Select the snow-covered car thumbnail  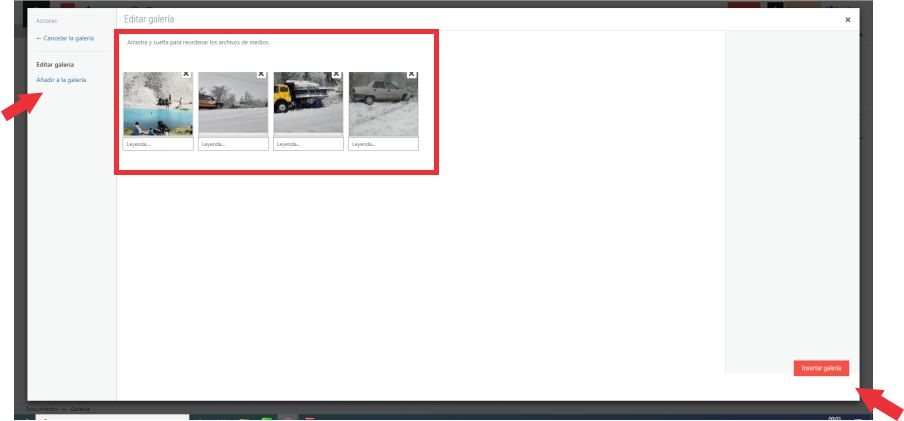click(383, 106)
